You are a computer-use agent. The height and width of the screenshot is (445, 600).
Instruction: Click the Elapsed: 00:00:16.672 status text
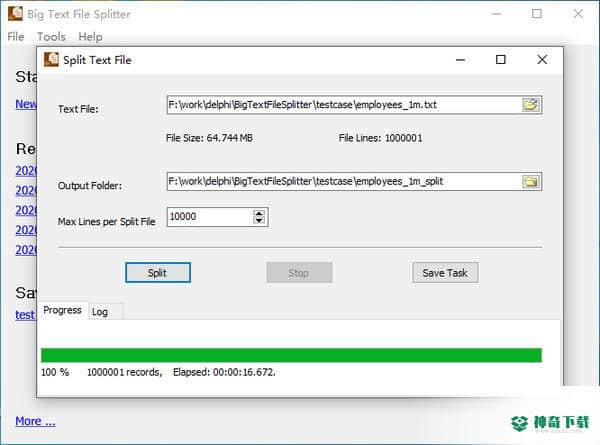pos(224,372)
